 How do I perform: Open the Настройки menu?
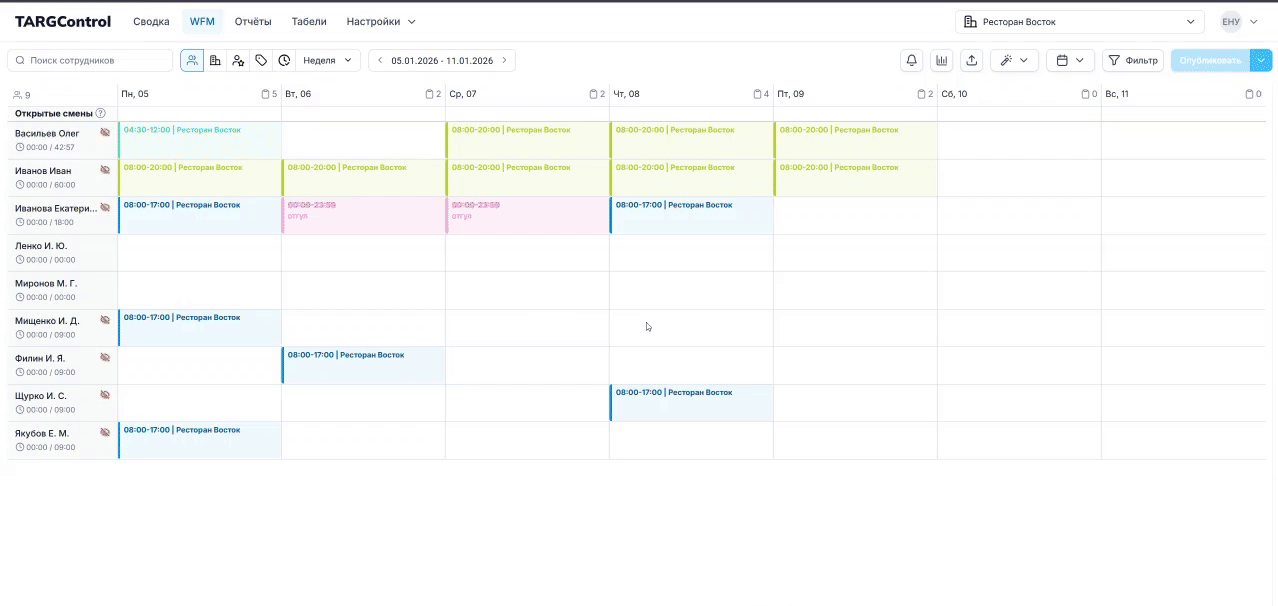pos(380,21)
